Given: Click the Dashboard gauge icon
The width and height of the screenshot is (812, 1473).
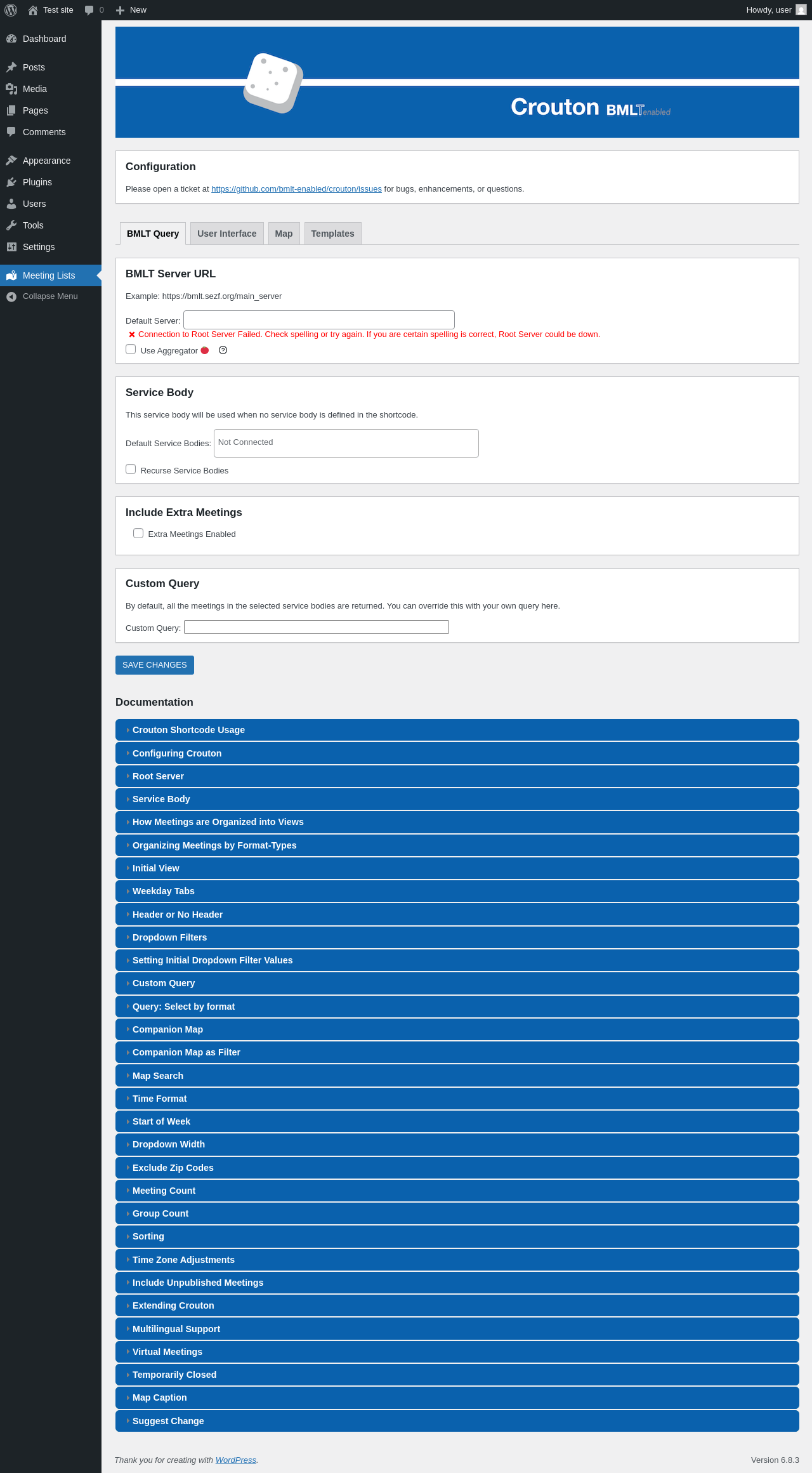Looking at the screenshot, I should click(11, 39).
